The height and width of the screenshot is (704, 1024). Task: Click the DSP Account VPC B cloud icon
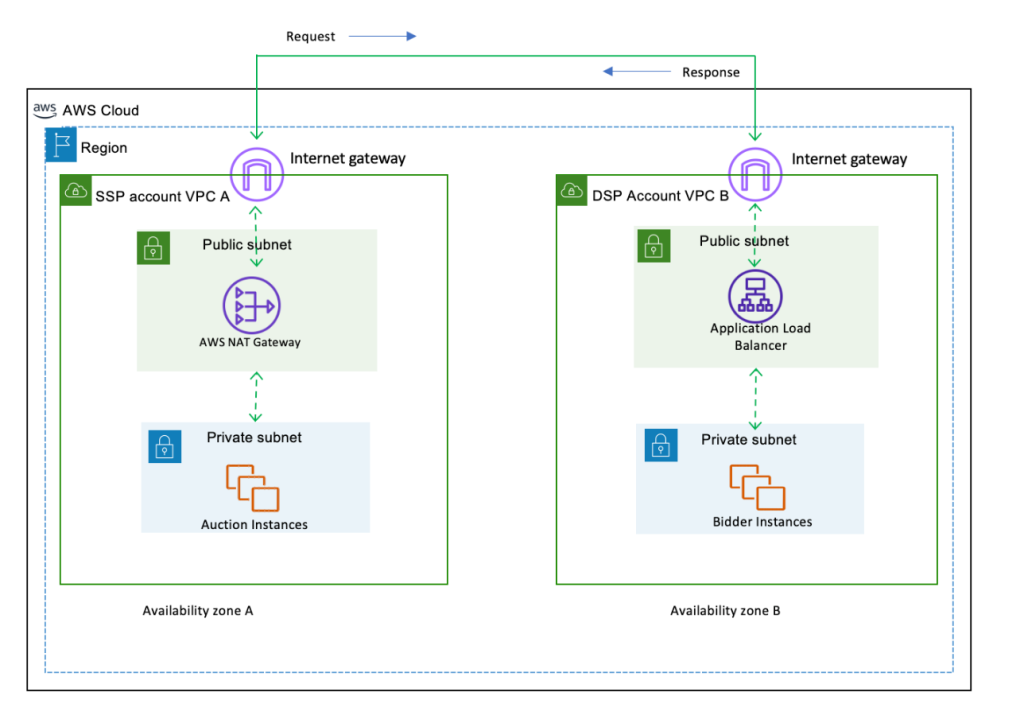click(x=571, y=190)
